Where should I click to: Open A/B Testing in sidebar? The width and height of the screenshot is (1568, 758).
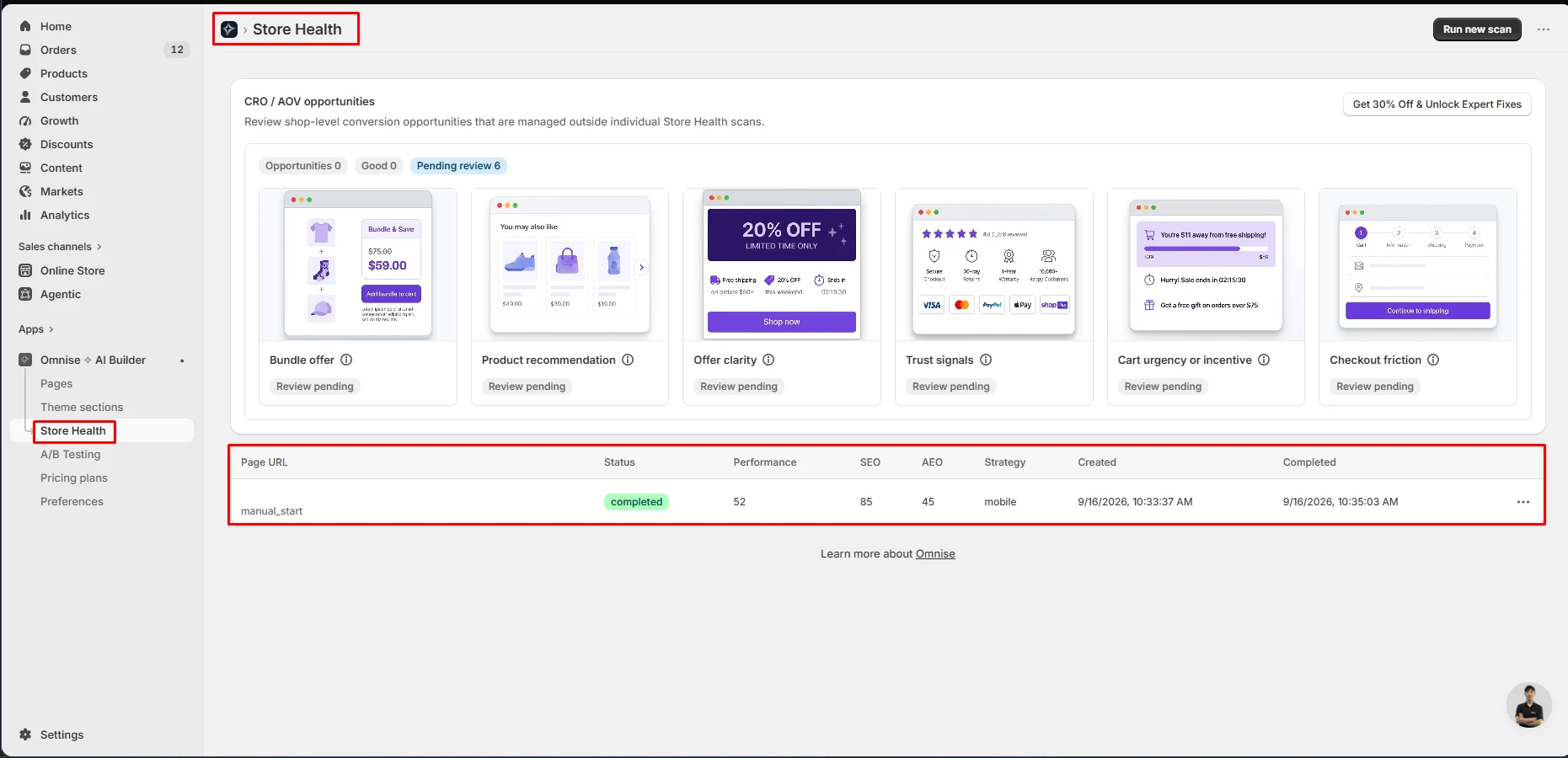(71, 454)
